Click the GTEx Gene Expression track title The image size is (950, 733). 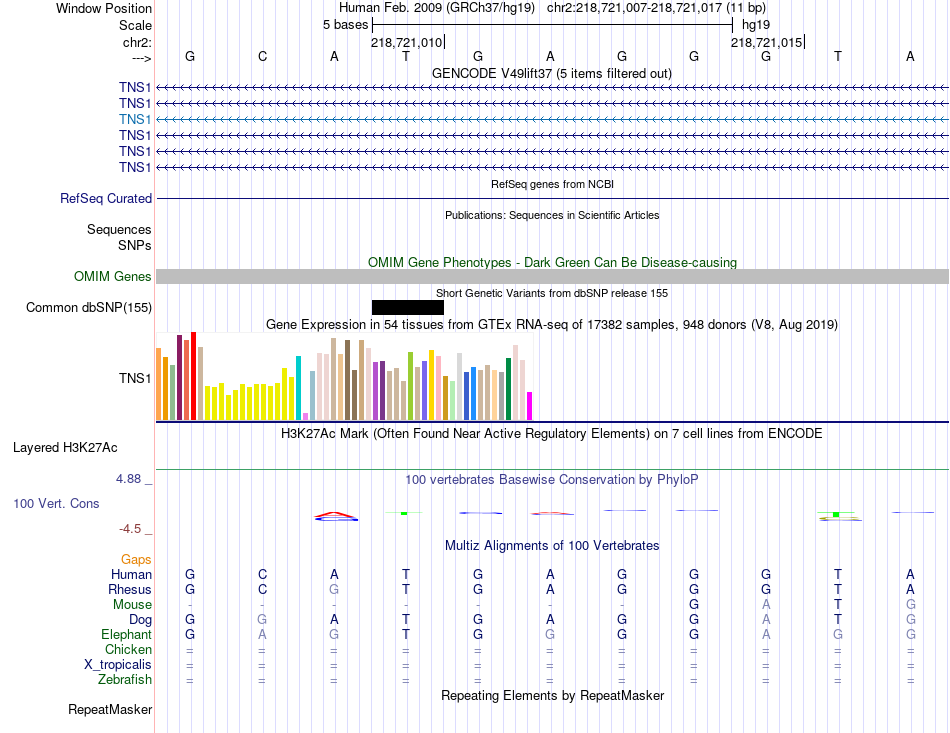click(x=552, y=325)
